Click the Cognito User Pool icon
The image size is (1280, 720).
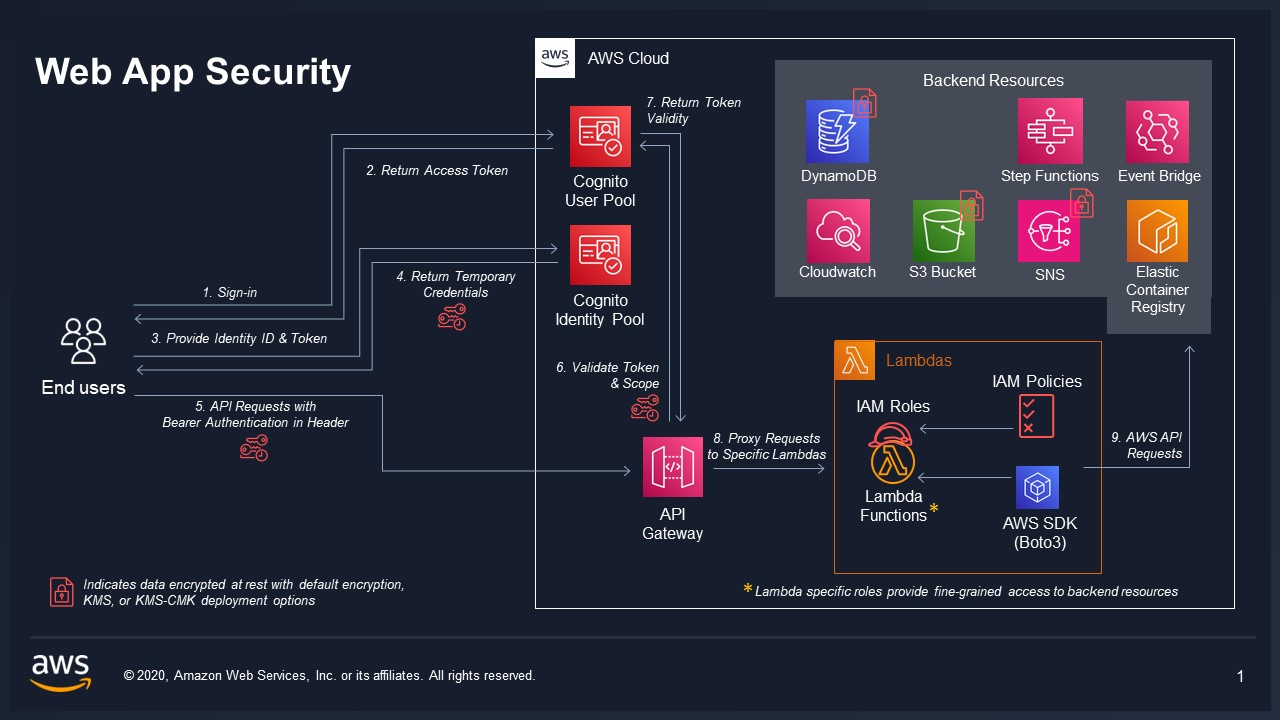(600, 136)
